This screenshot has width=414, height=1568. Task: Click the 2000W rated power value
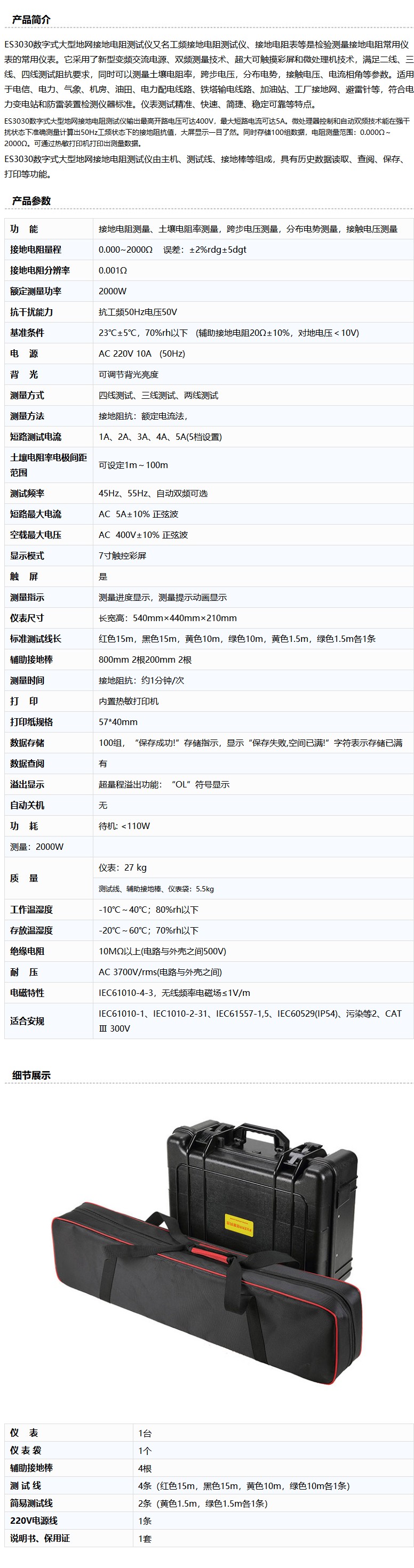113,291
